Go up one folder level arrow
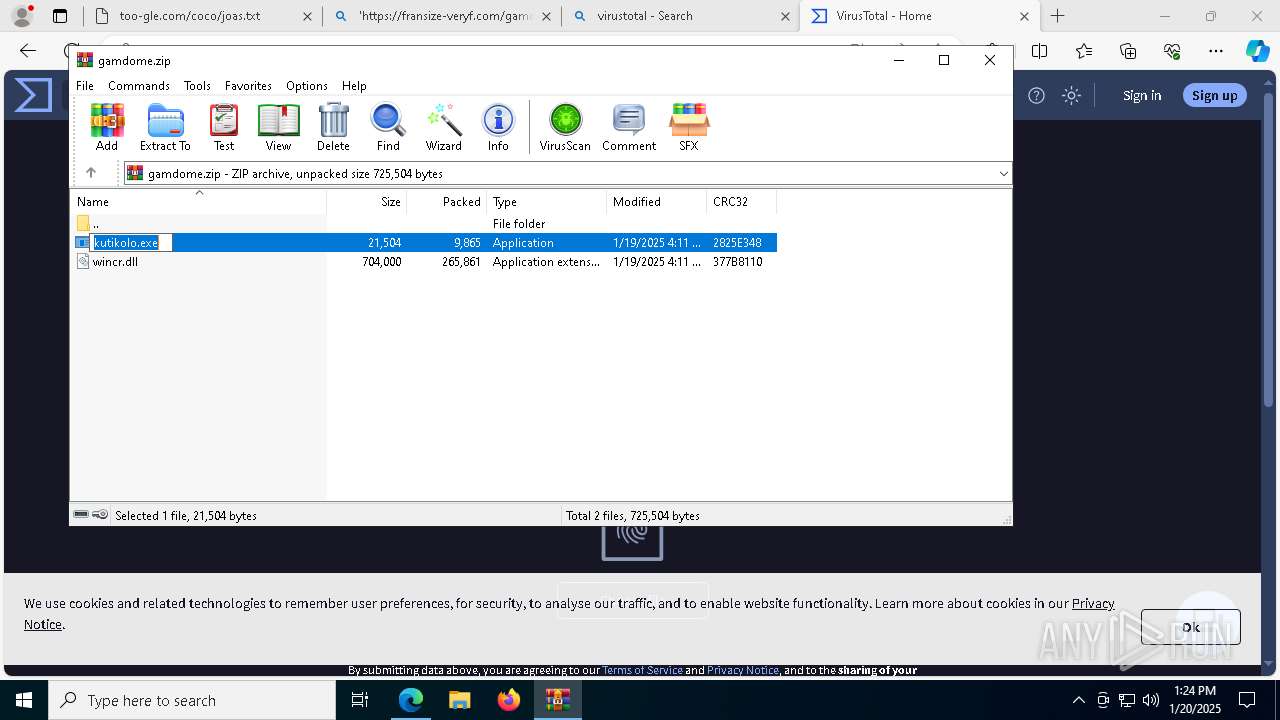1280x720 pixels. [x=91, y=173]
